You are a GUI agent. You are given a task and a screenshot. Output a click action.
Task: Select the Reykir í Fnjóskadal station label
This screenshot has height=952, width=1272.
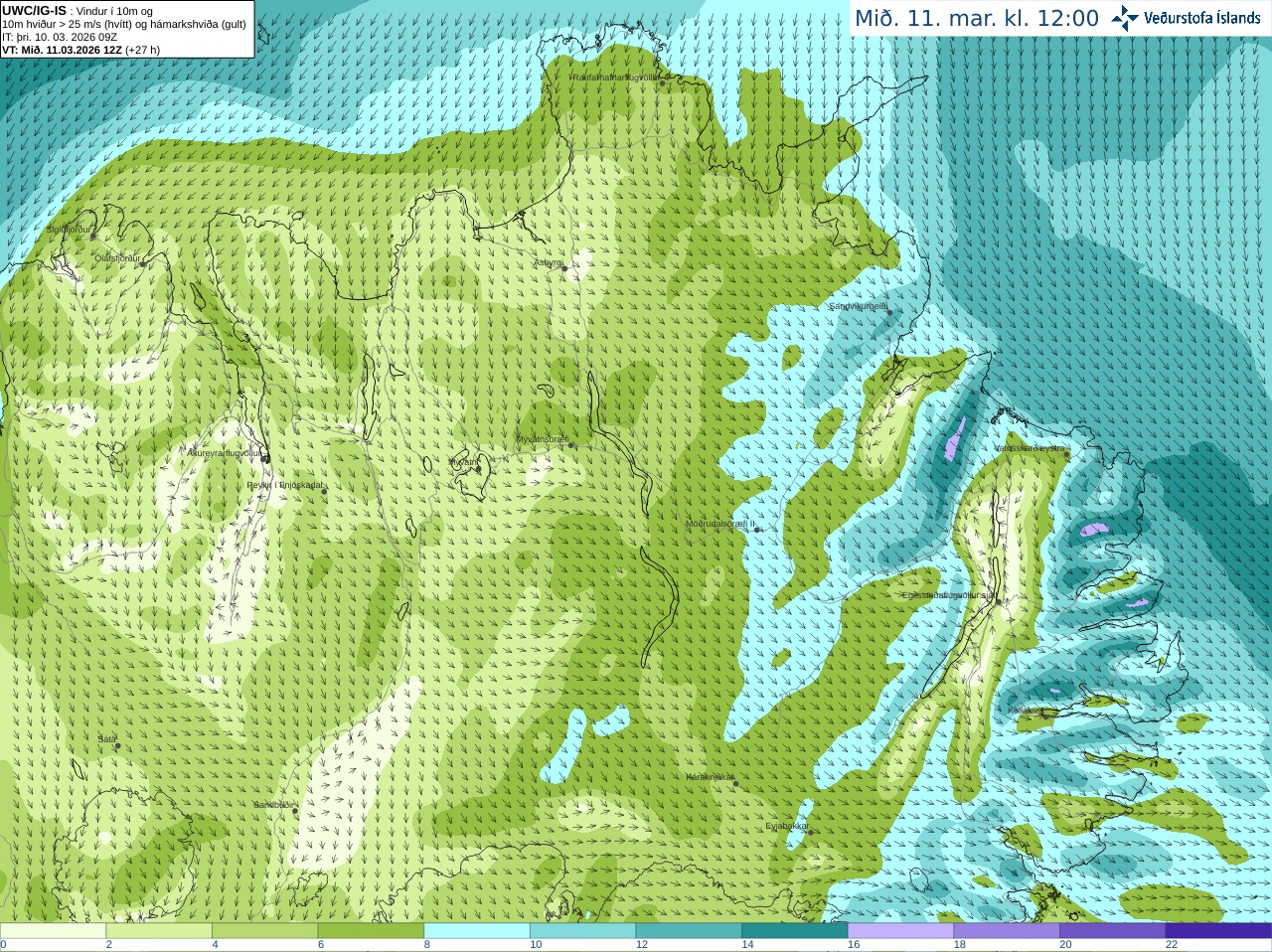click(285, 485)
